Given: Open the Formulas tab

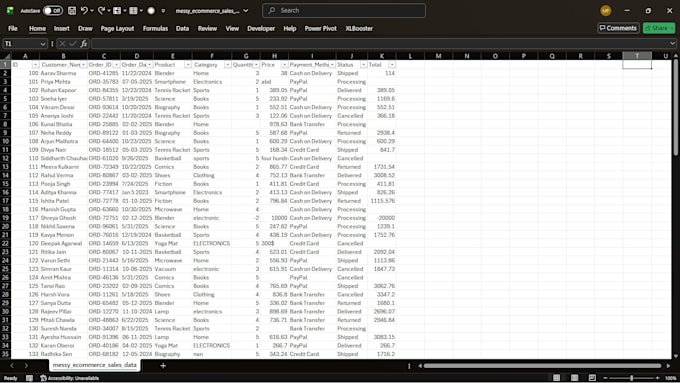Looking at the screenshot, I should coord(155,28).
